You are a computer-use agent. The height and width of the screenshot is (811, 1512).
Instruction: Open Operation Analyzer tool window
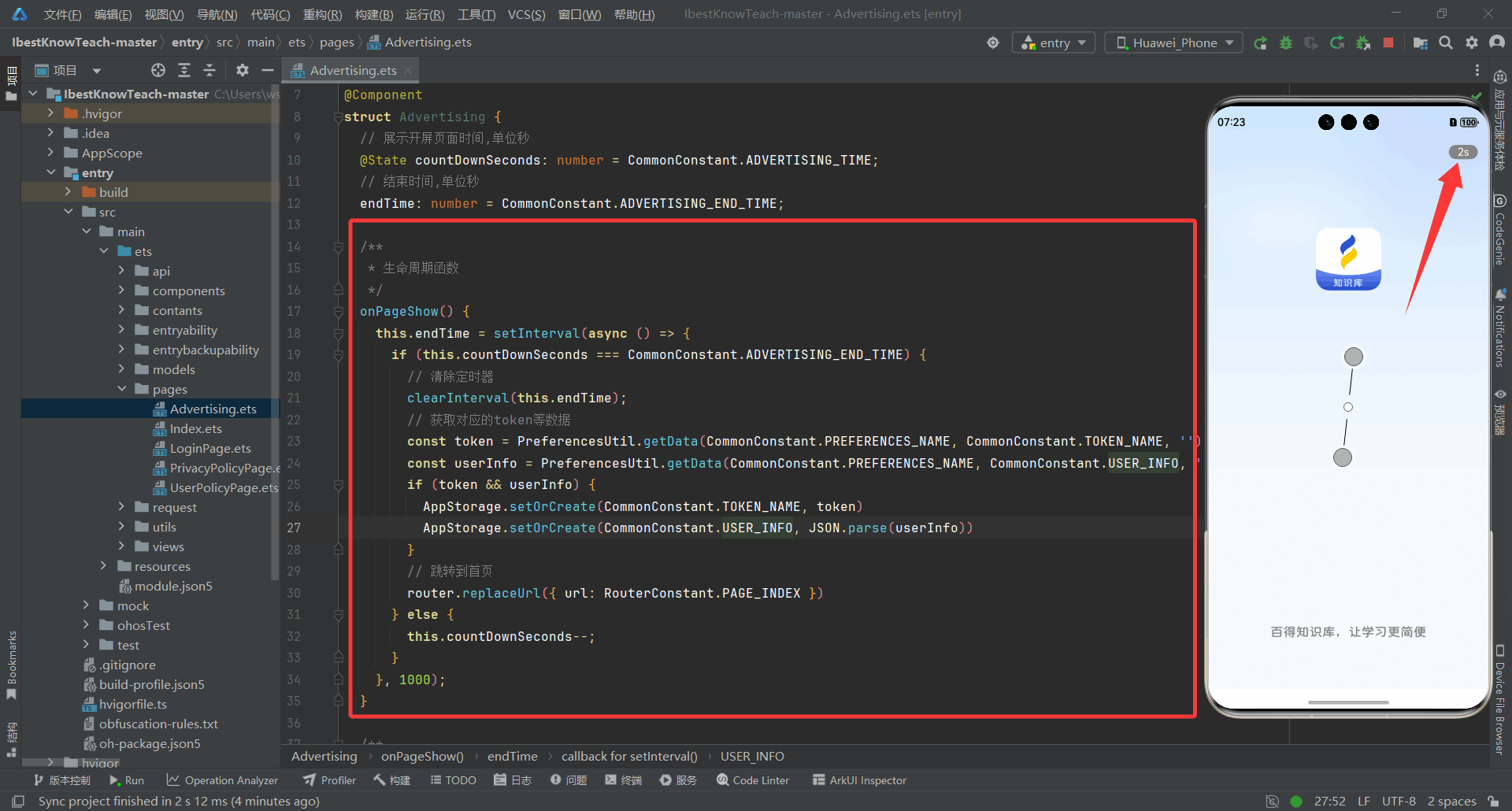222,780
